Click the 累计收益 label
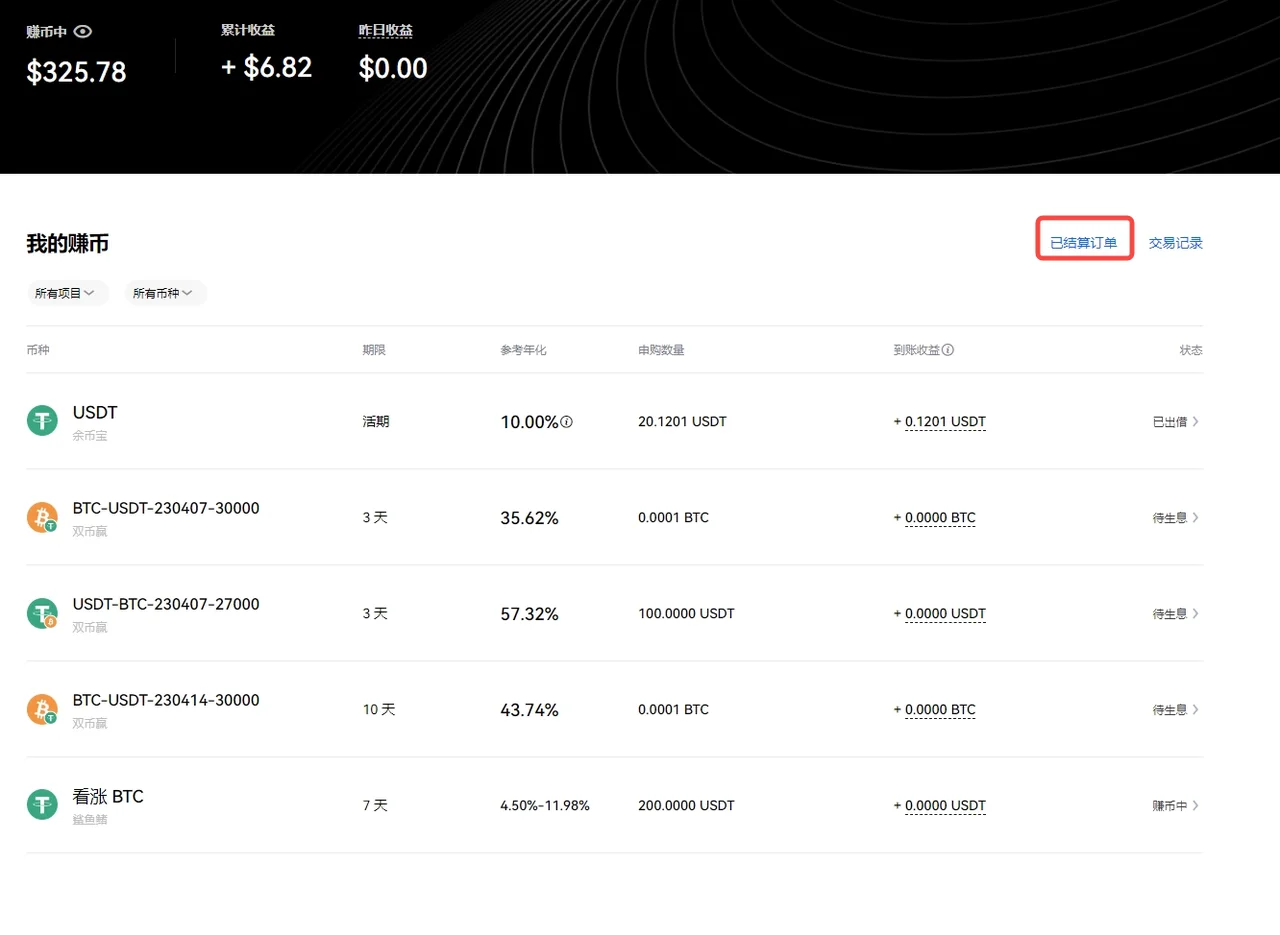The image size is (1280, 935). point(247,30)
